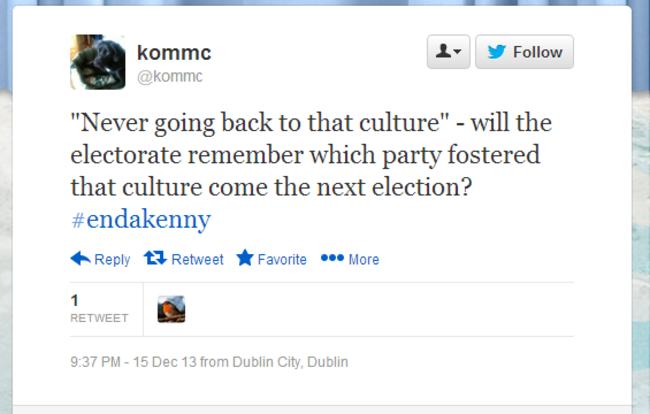Click the three-dot More icon
This screenshot has width=650, height=414.
(332, 258)
